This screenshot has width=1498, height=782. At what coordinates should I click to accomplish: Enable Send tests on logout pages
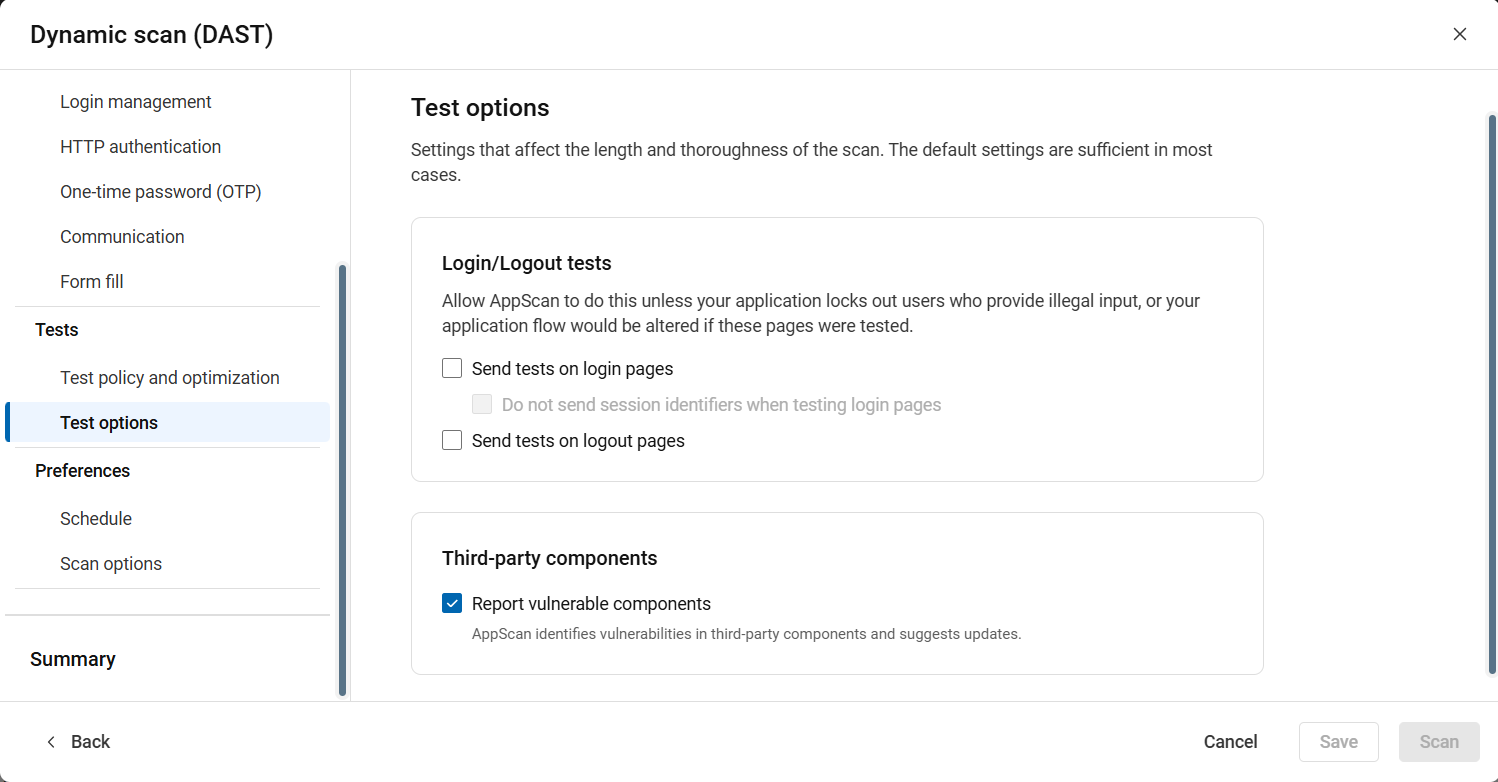point(452,441)
